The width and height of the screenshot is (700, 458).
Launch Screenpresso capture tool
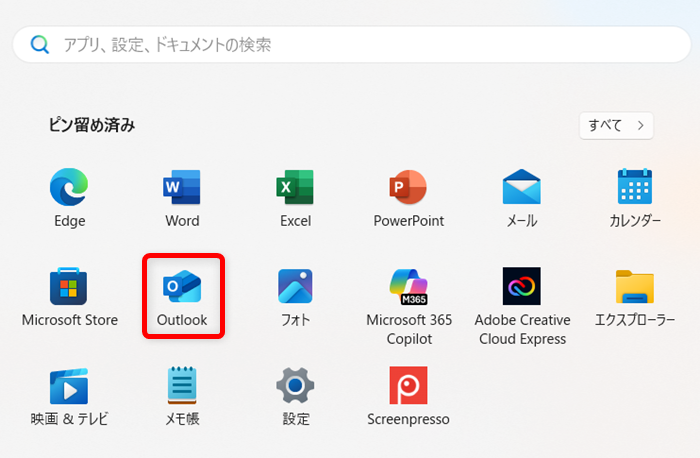coord(408,386)
